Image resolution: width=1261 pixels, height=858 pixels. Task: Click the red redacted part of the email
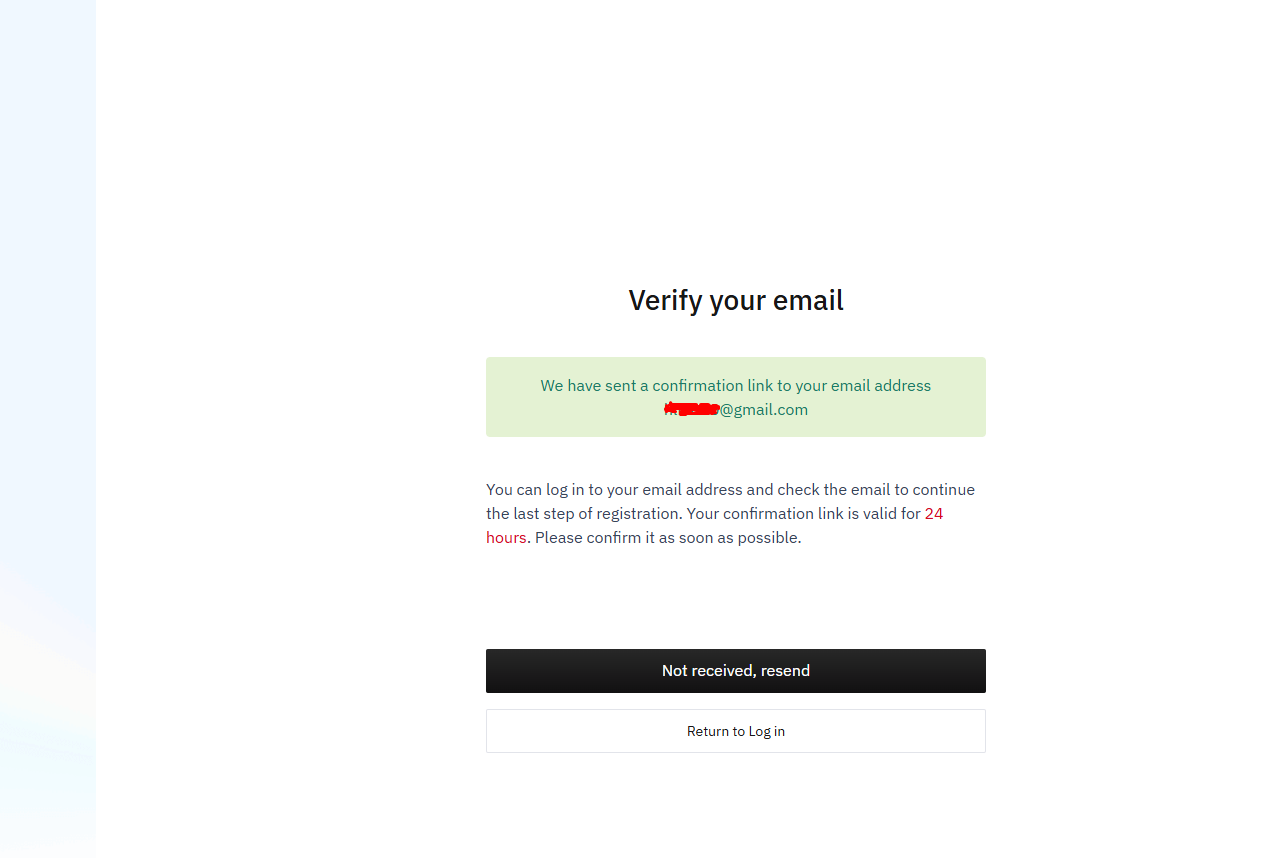coord(692,409)
